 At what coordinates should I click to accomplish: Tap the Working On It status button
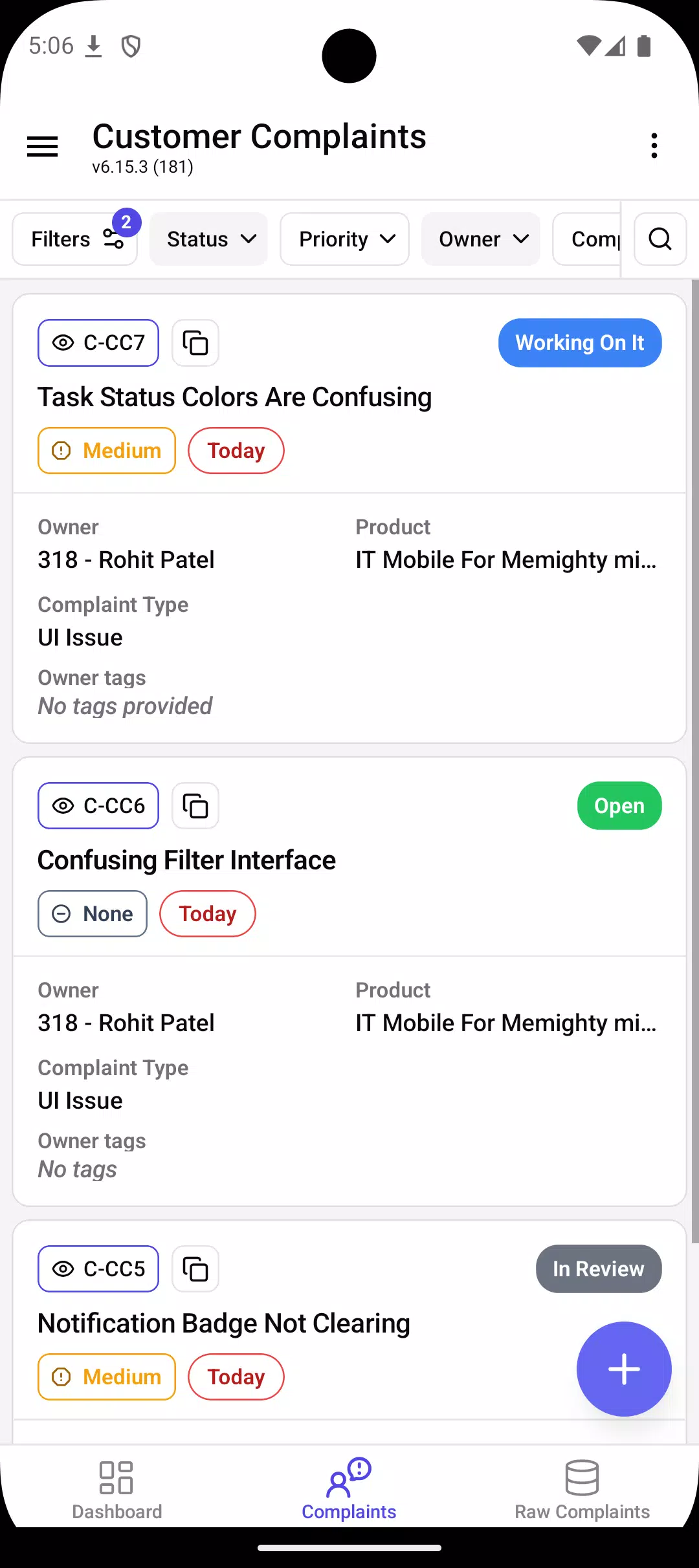pyautogui.click(x=580, y=343)
